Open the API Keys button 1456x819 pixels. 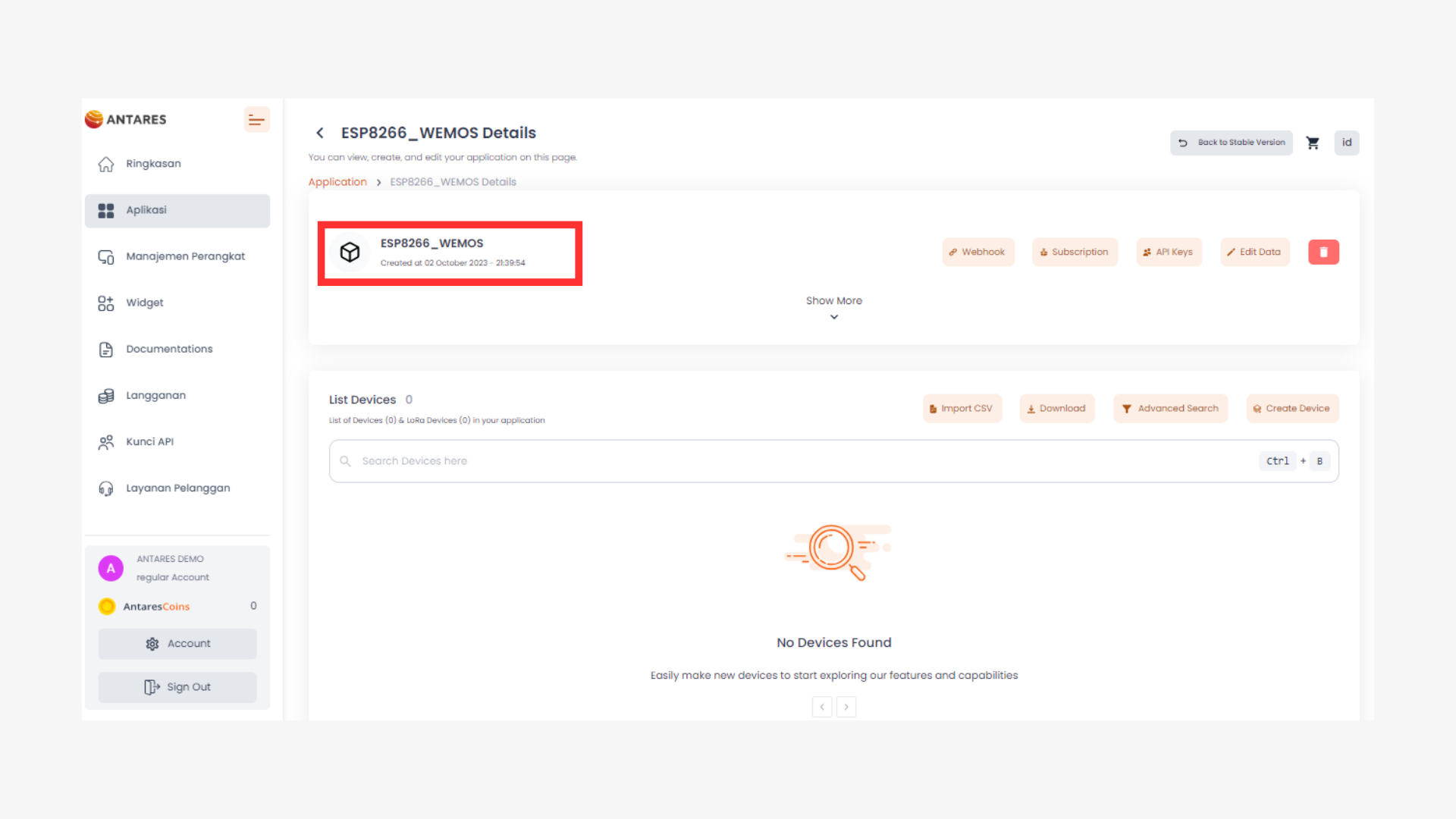click(1169, 252)
